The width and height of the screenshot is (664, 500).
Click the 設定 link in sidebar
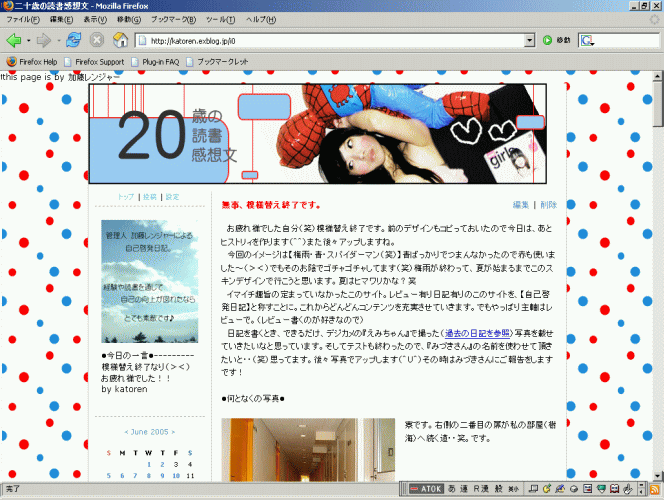point(172,197)
